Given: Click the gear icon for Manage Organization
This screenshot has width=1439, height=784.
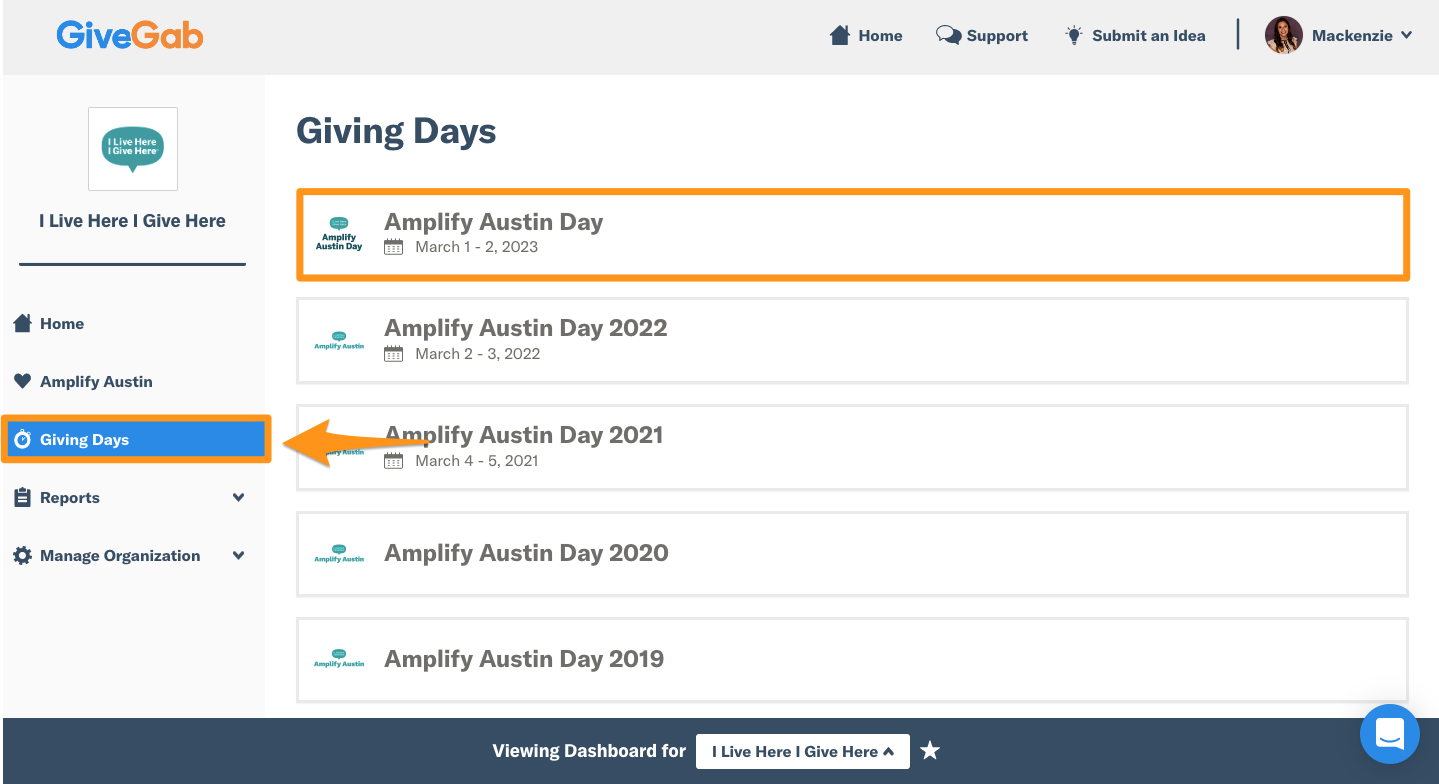Looking at the screenshot, I should [22, 555].
